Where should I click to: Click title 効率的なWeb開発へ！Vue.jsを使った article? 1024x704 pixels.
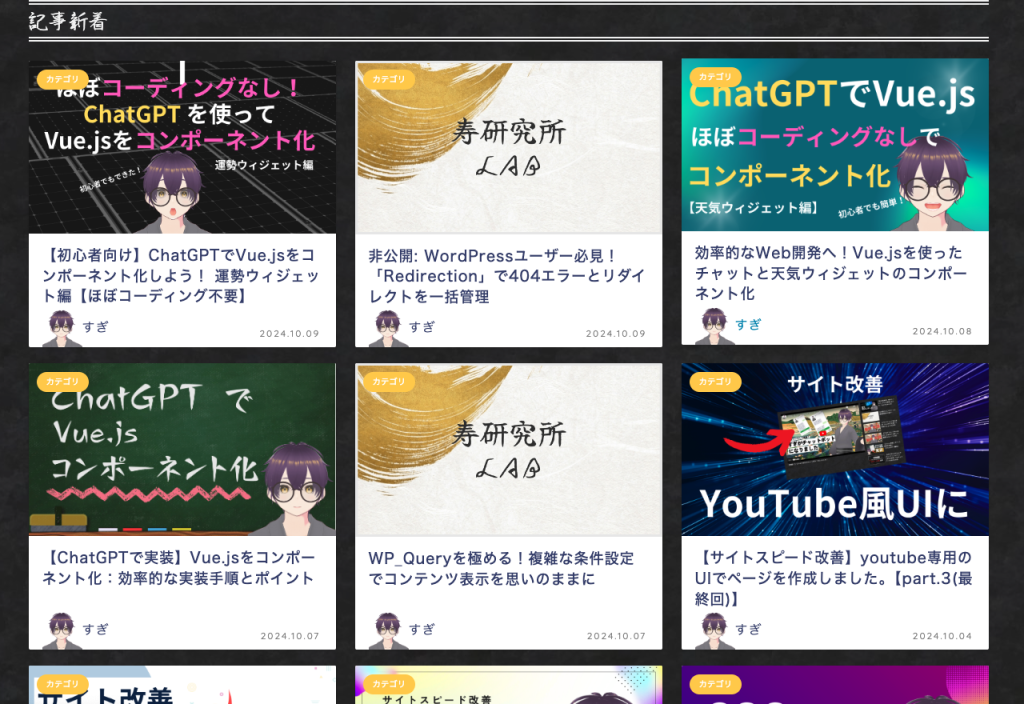[x=831, y=273]
